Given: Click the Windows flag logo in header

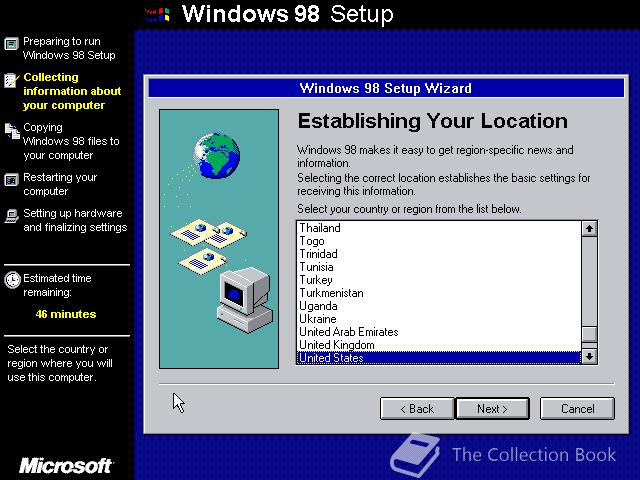Looking at the screenshot, I should (157, 15).
